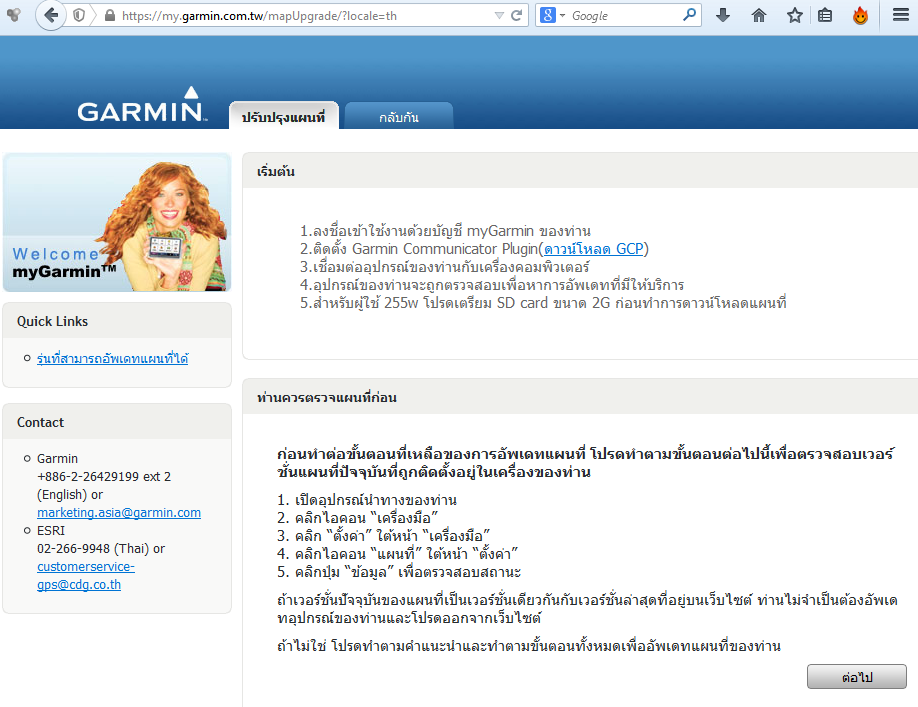Open the bookmarks list icon
The height and width of the screenshot is (707, 918).
point(825,15)
